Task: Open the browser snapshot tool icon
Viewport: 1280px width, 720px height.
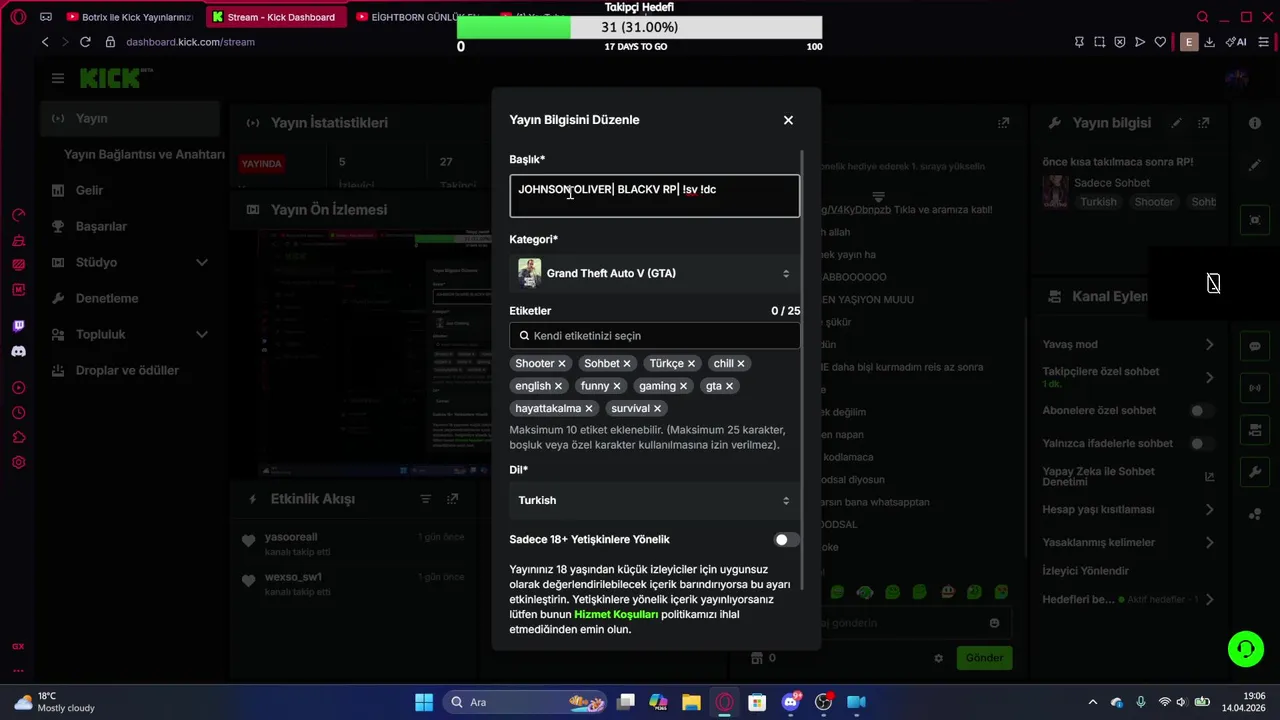Action: 1099,42
